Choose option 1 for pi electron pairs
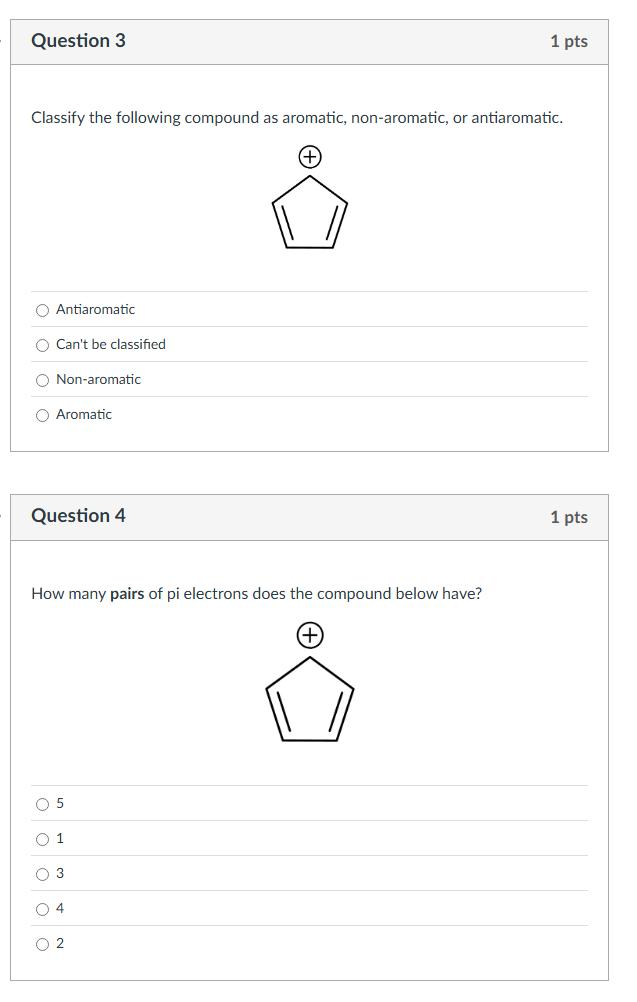Viewport: 637px width, 1002px height. 44,838
